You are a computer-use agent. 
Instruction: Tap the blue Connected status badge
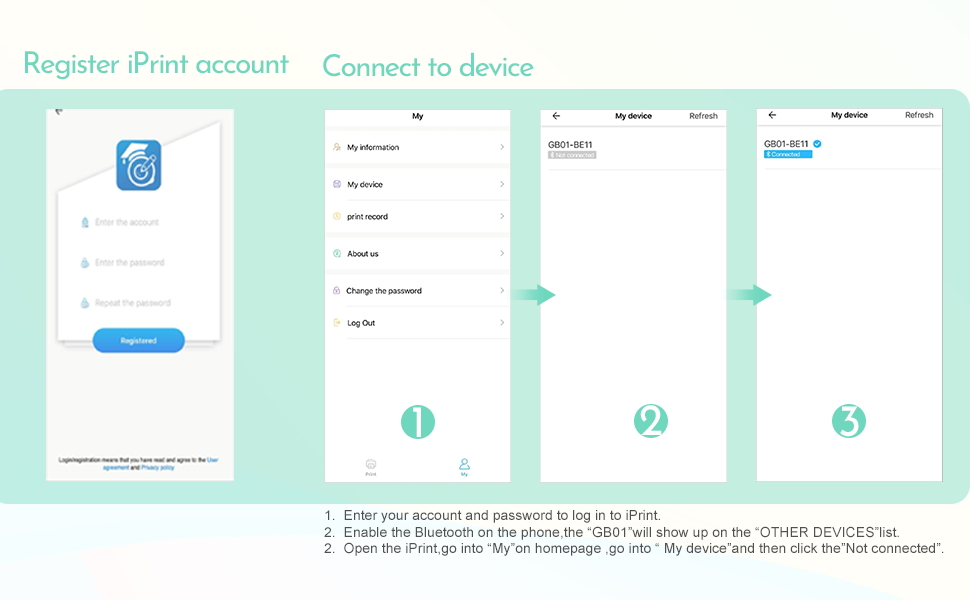point(788,155)
